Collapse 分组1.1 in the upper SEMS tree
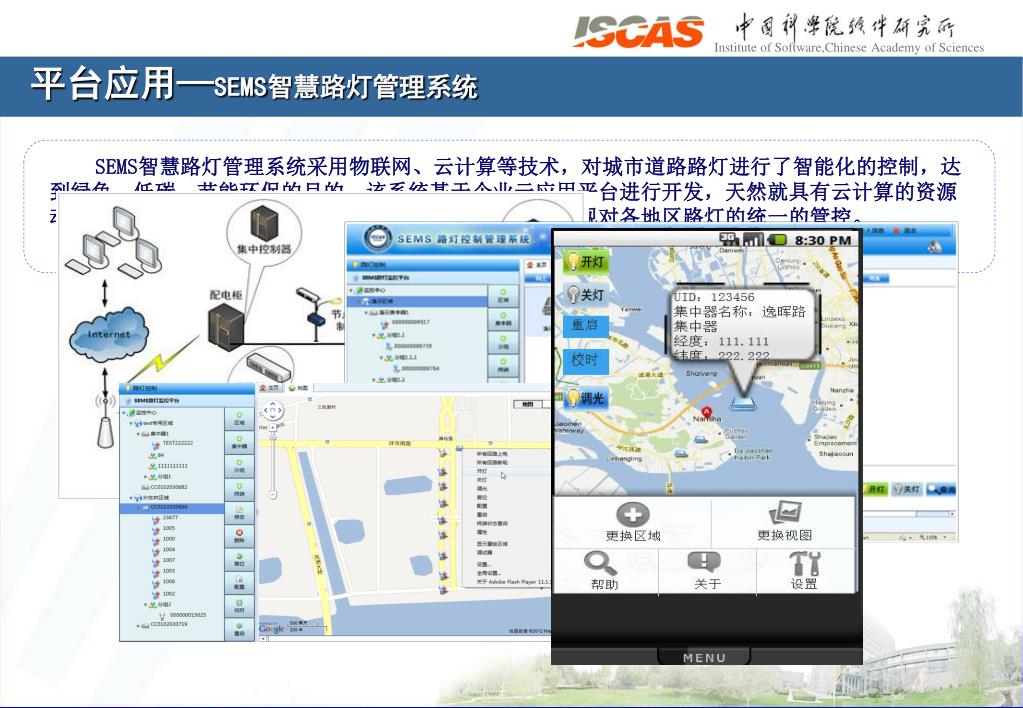The height and width of the screenshot is (708, 1023). 374,335
